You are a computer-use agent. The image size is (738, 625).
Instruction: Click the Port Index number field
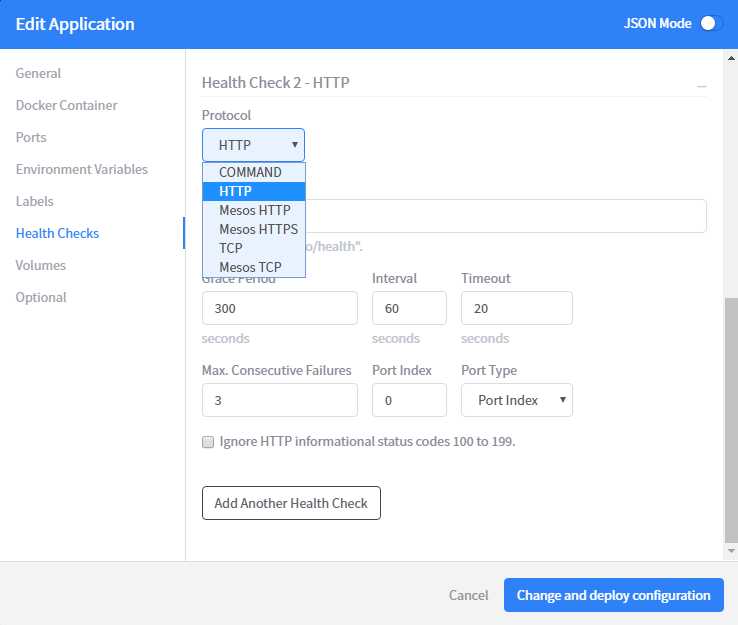[409, 400]
